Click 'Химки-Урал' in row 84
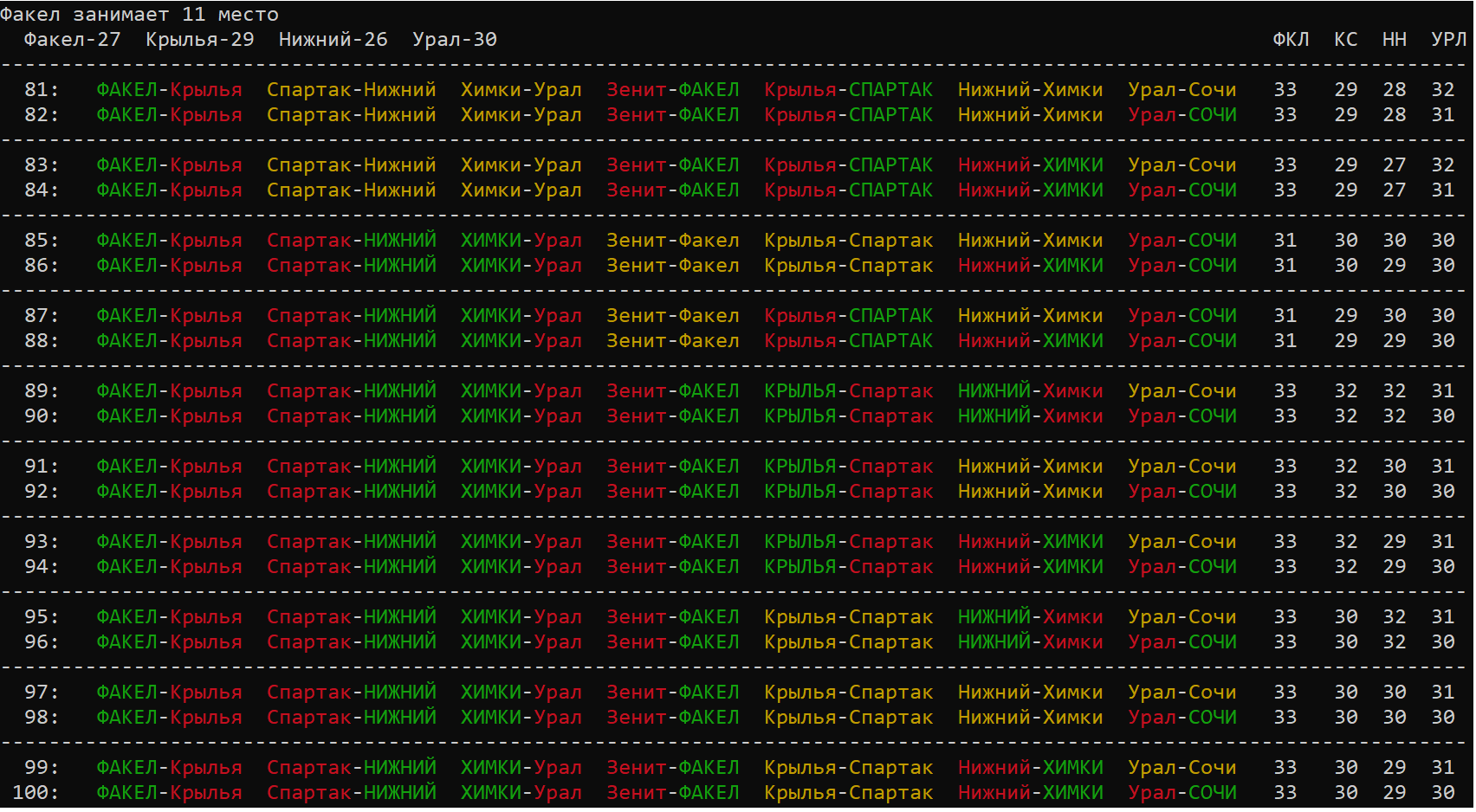Screen dimensions: 1476x812 [x=521, y=190]
